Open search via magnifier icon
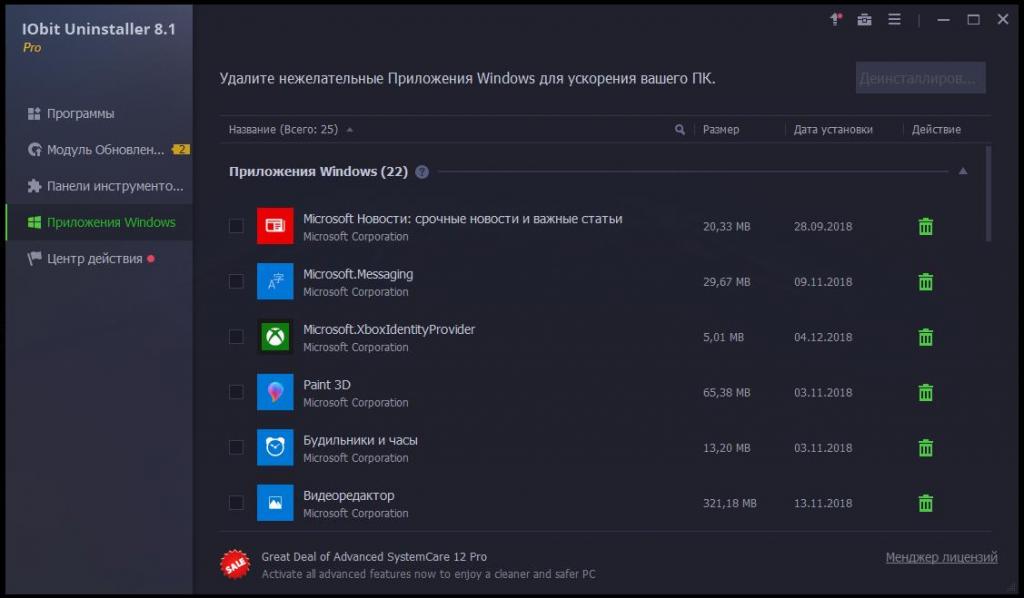The width and height of the screenshot is (1024, 598). (x=680, y=129)
